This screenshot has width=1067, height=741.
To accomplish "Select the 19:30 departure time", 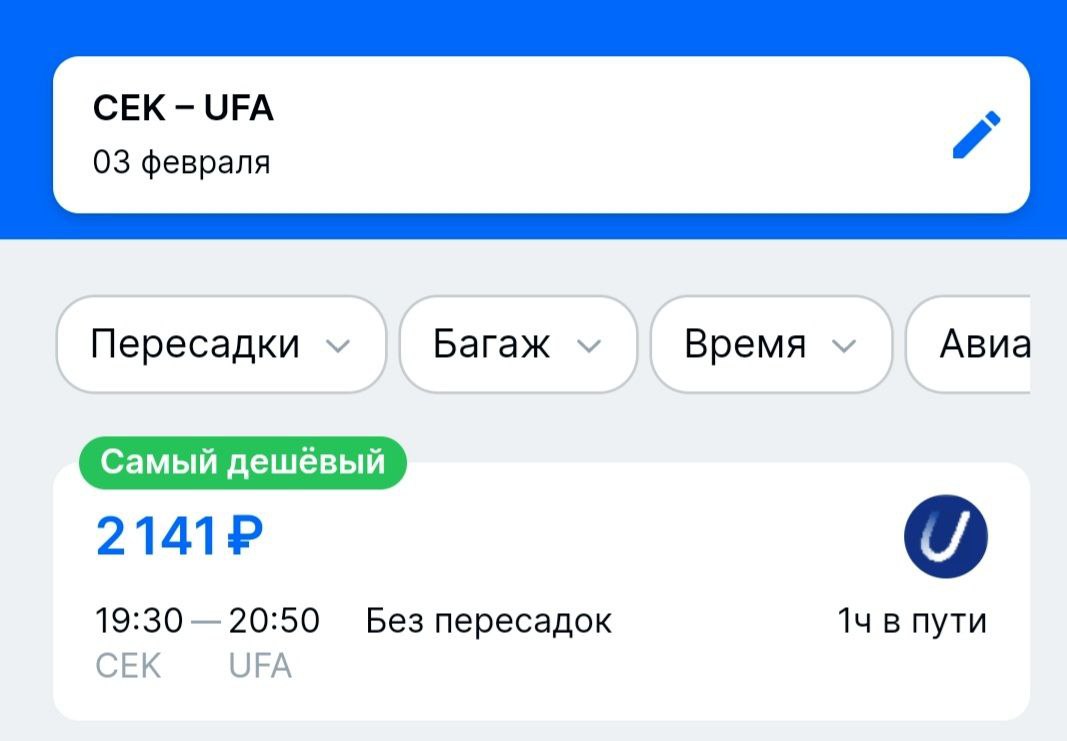I will click(139, 621).
